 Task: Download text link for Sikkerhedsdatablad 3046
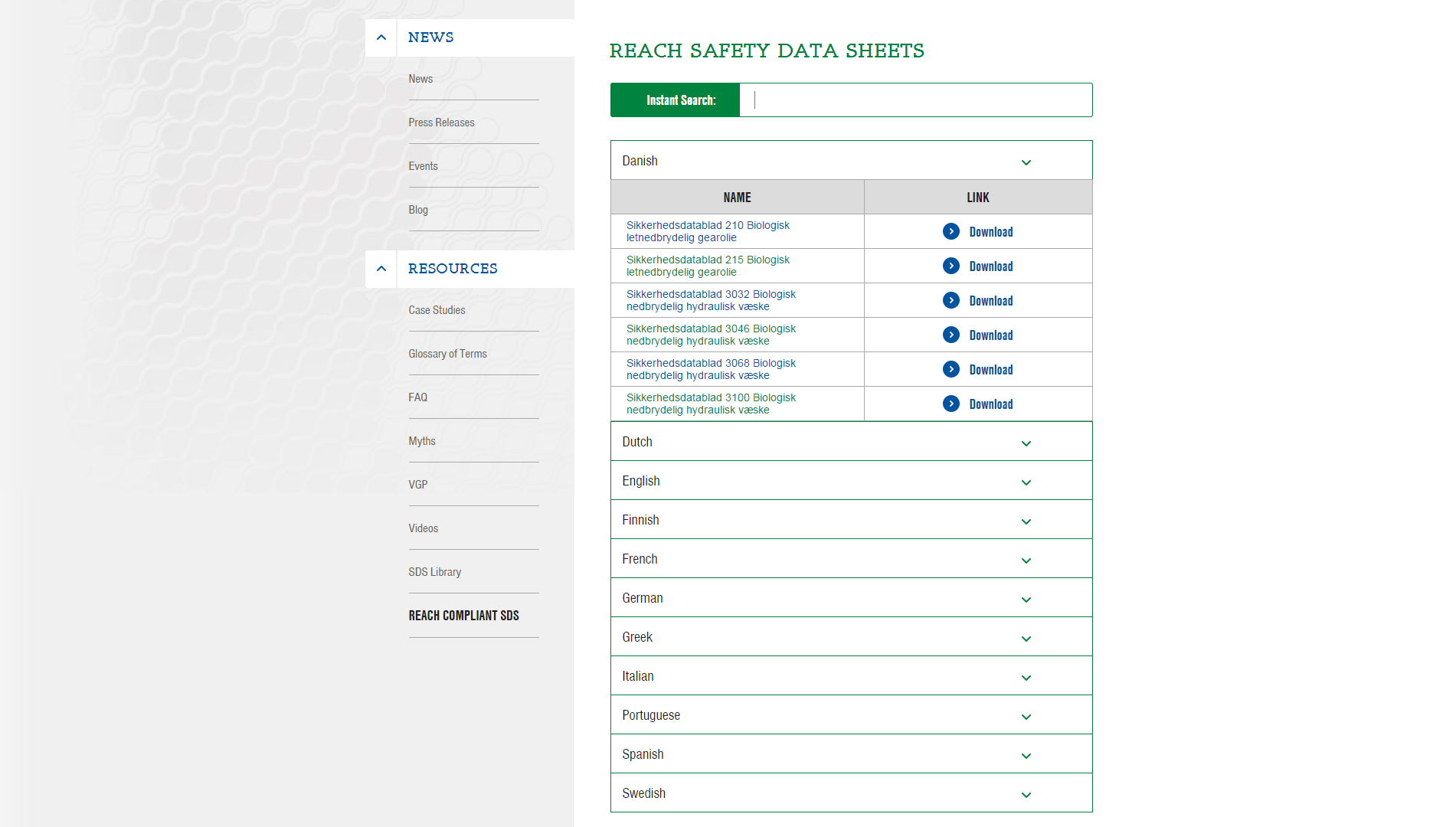[x=990, y=335]
